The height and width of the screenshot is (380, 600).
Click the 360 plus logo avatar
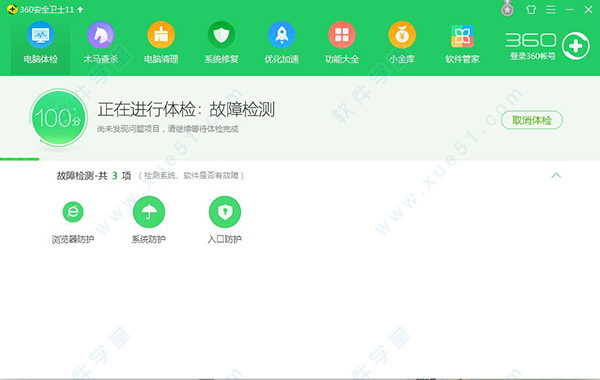click(x=576, y=46)
